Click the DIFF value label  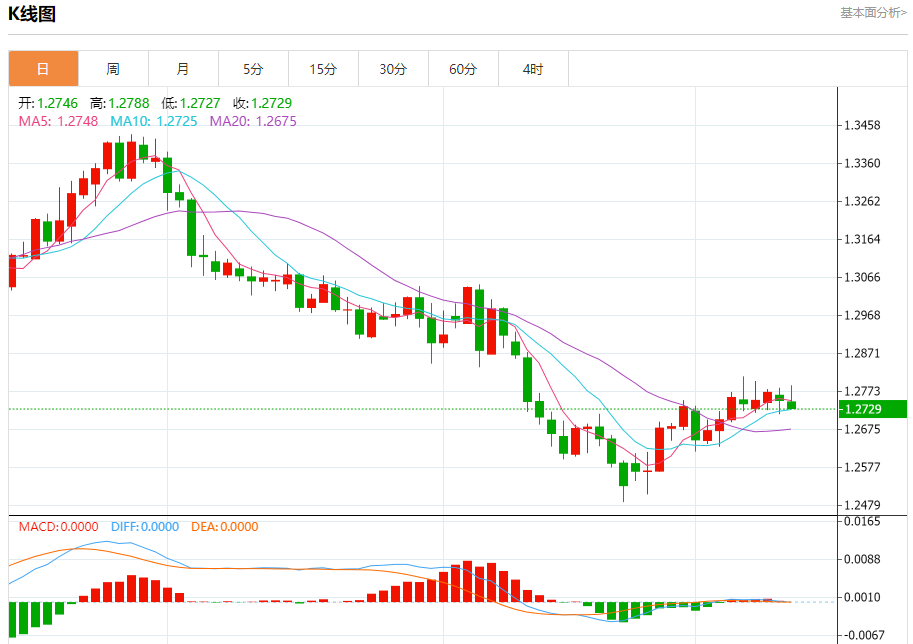[x=145, y=526]
